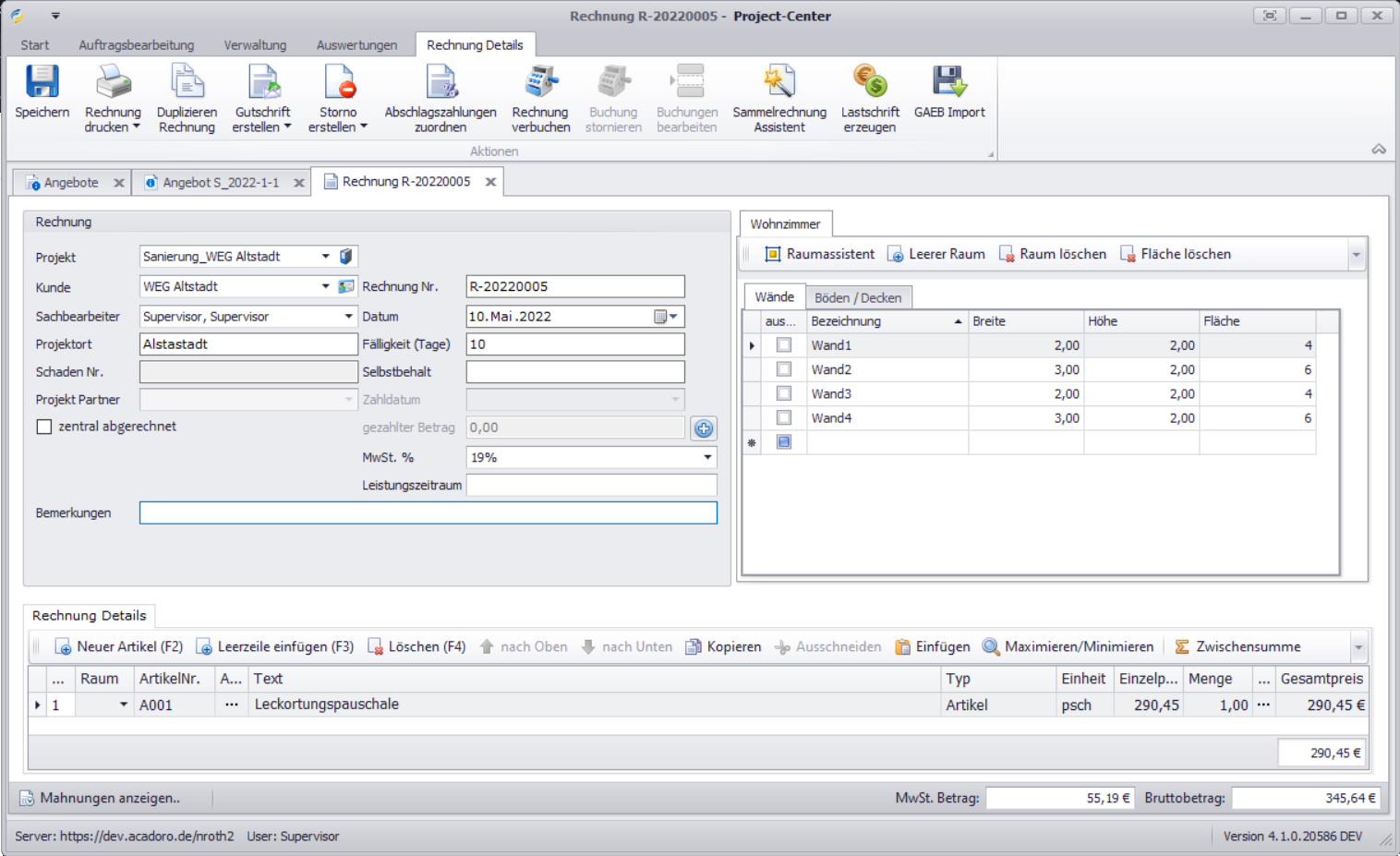Screen dimensions: 1400x856
Task: Open the Datum calendar dropdown
Action: coord(673,317)
